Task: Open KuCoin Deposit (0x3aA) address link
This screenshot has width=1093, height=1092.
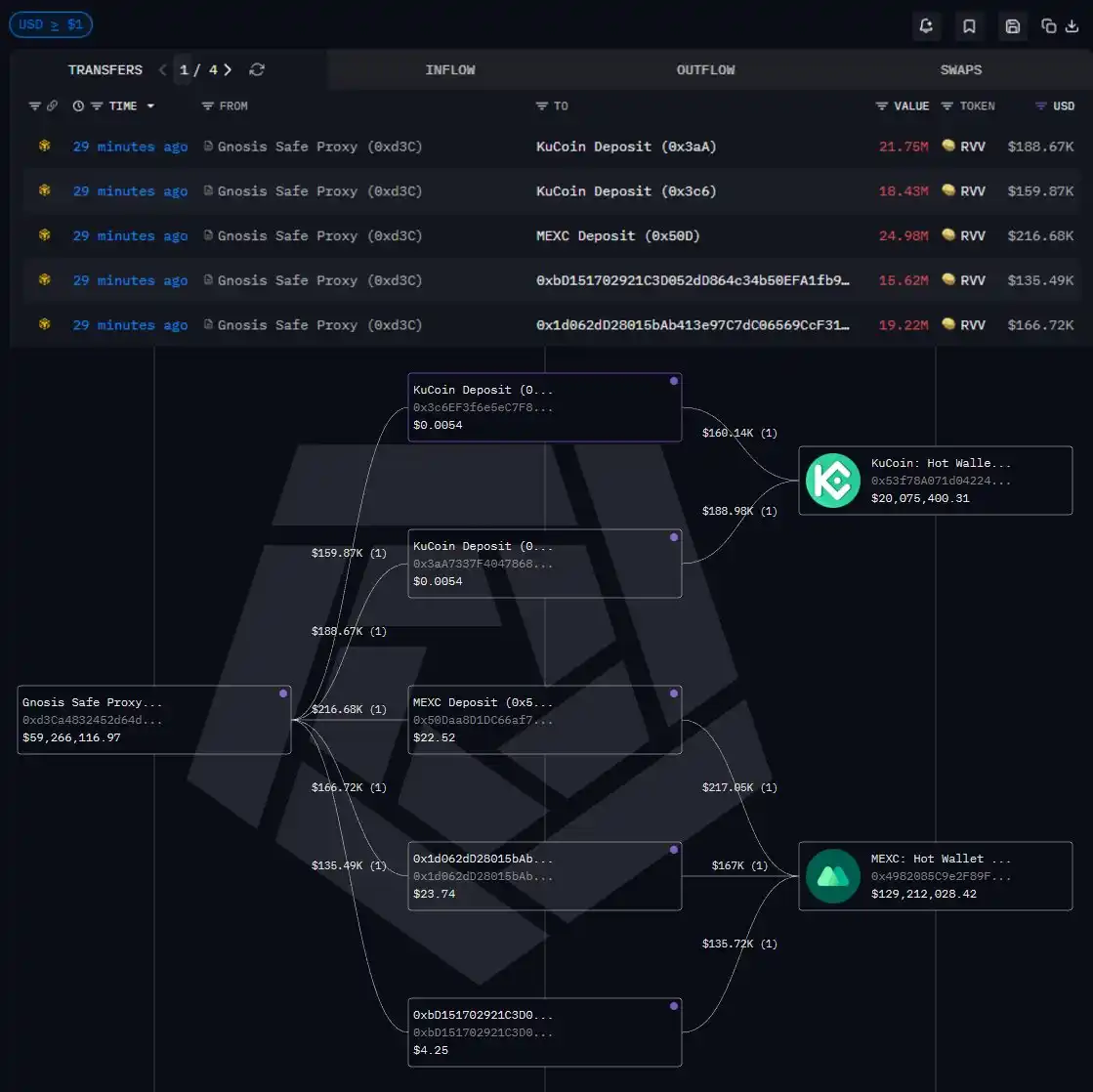Action: (626, 147)
